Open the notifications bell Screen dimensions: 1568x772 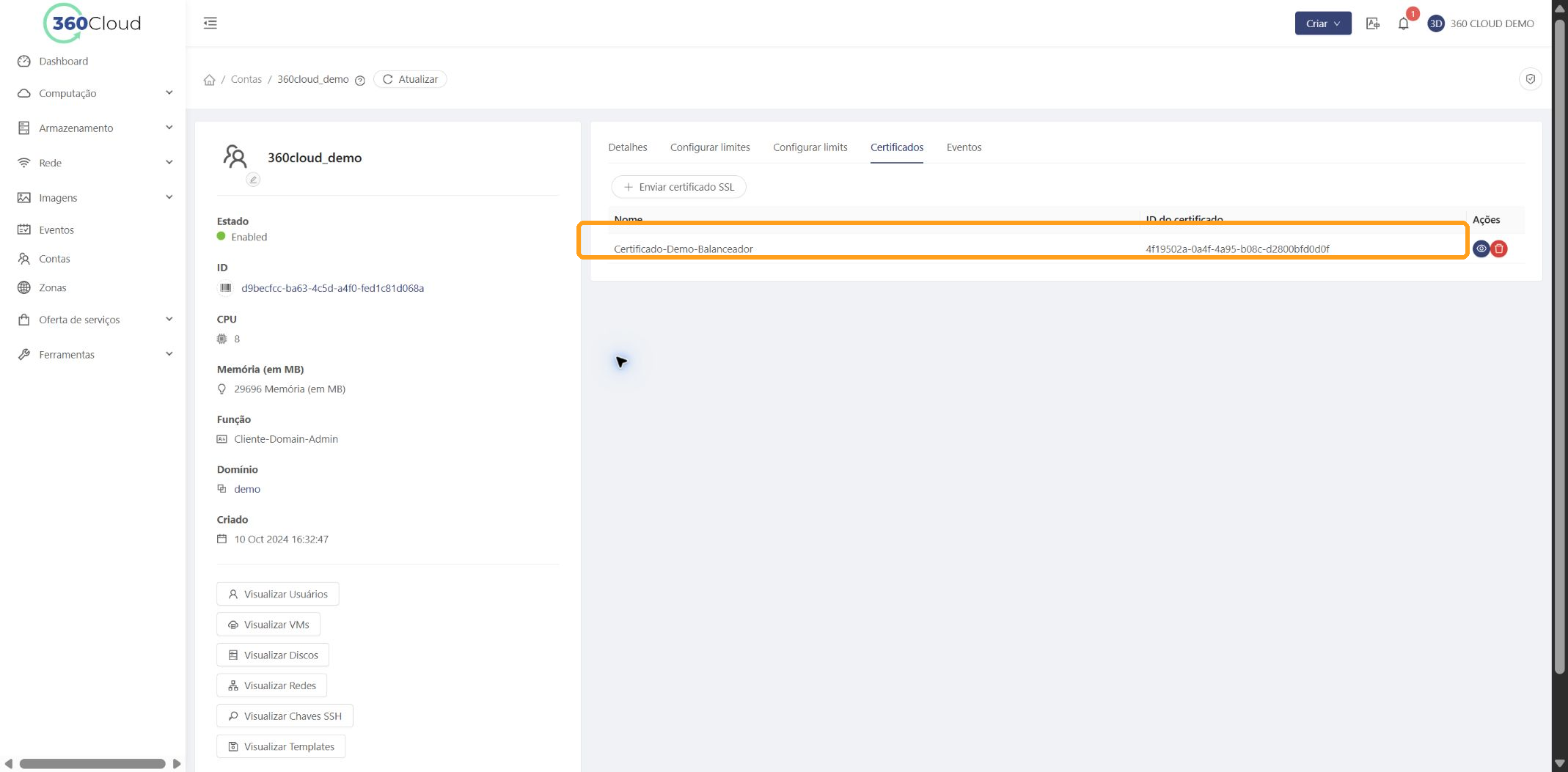pyautogui.click(x=1403, y=23)
